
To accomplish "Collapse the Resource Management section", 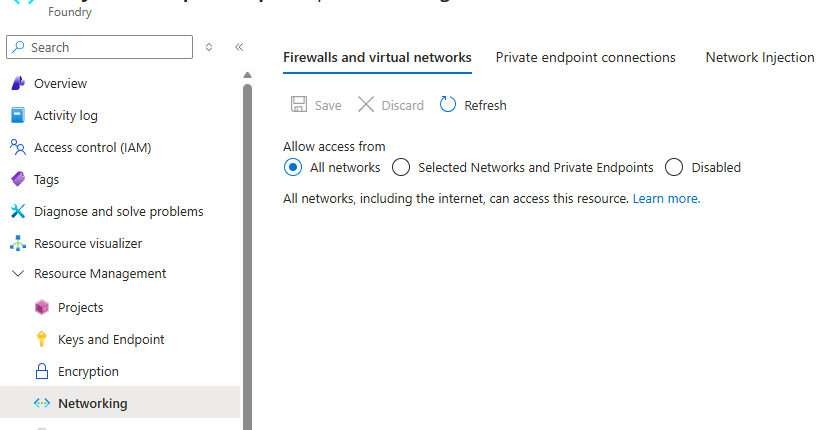I will [17, 274].
